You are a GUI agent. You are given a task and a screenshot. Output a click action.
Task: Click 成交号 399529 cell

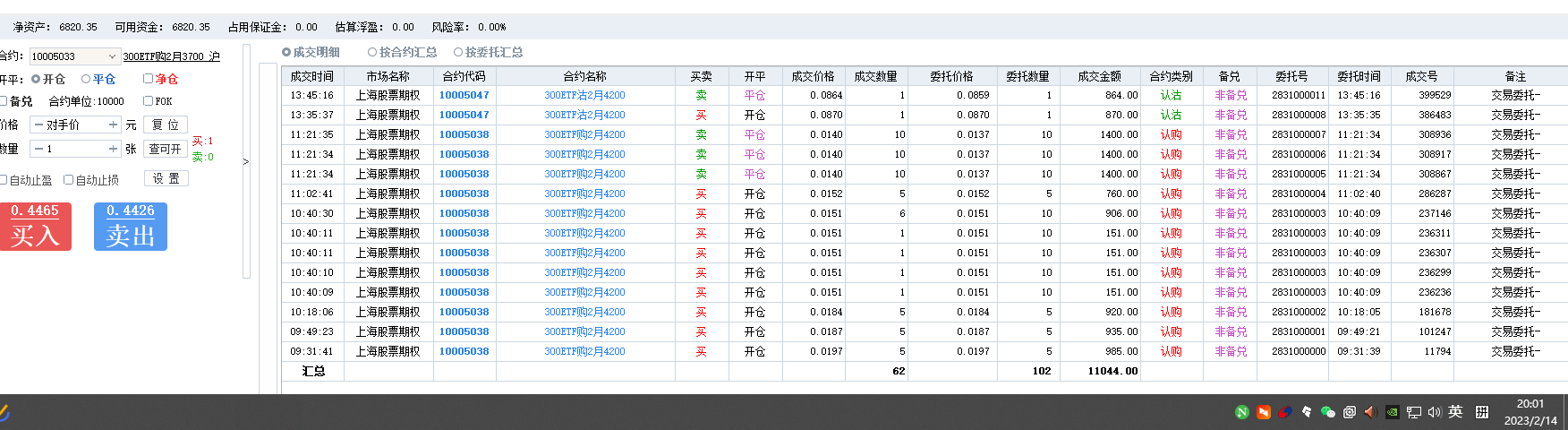[1435, 95]
